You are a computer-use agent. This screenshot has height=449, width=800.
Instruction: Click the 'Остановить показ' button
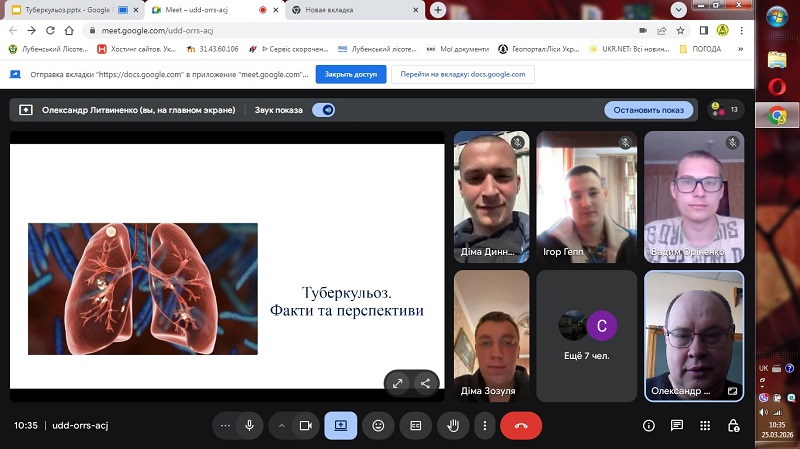click(x=649, y=110)
